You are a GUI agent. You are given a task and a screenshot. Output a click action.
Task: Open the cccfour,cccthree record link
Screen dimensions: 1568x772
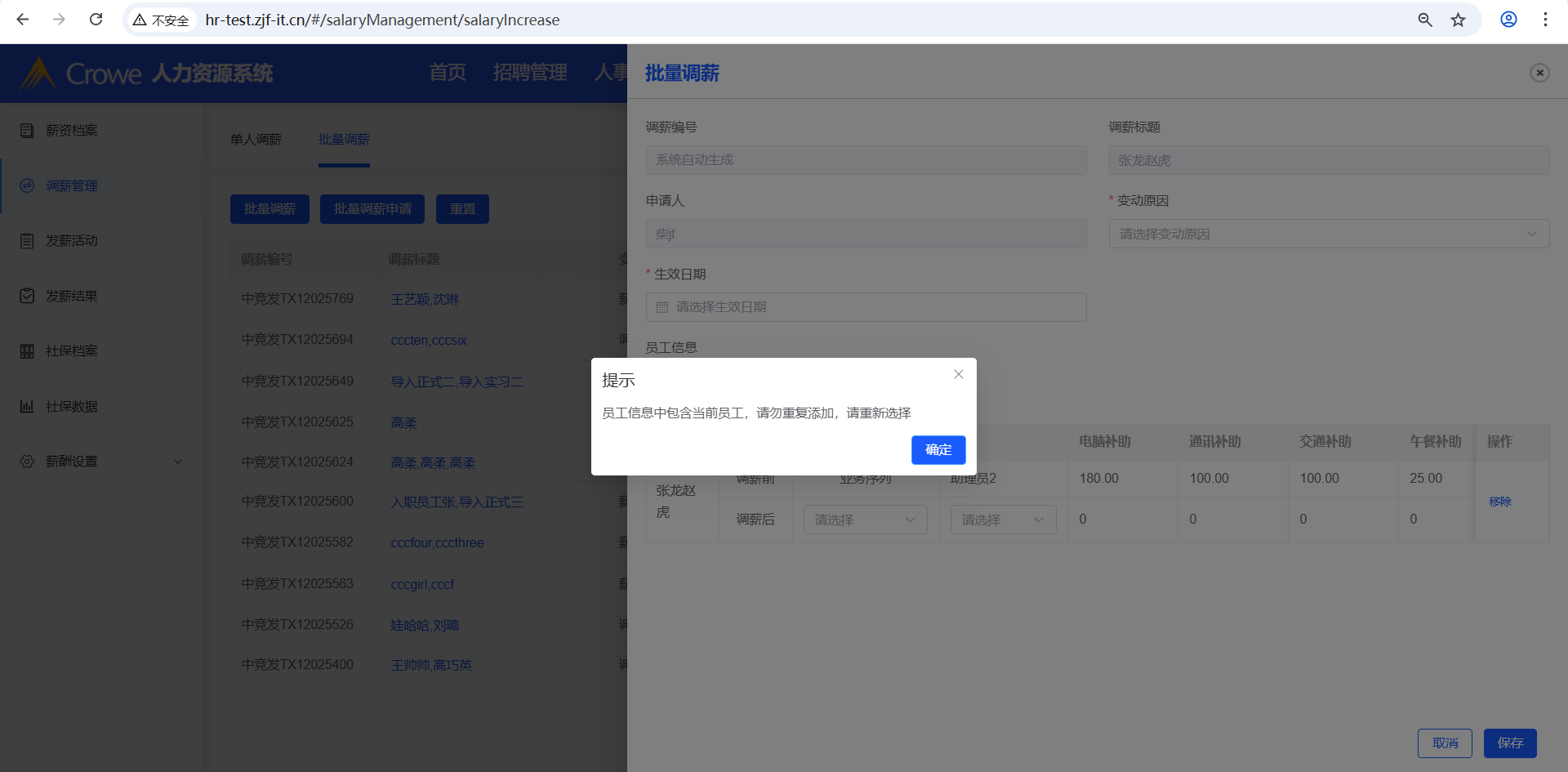(437, 542)
